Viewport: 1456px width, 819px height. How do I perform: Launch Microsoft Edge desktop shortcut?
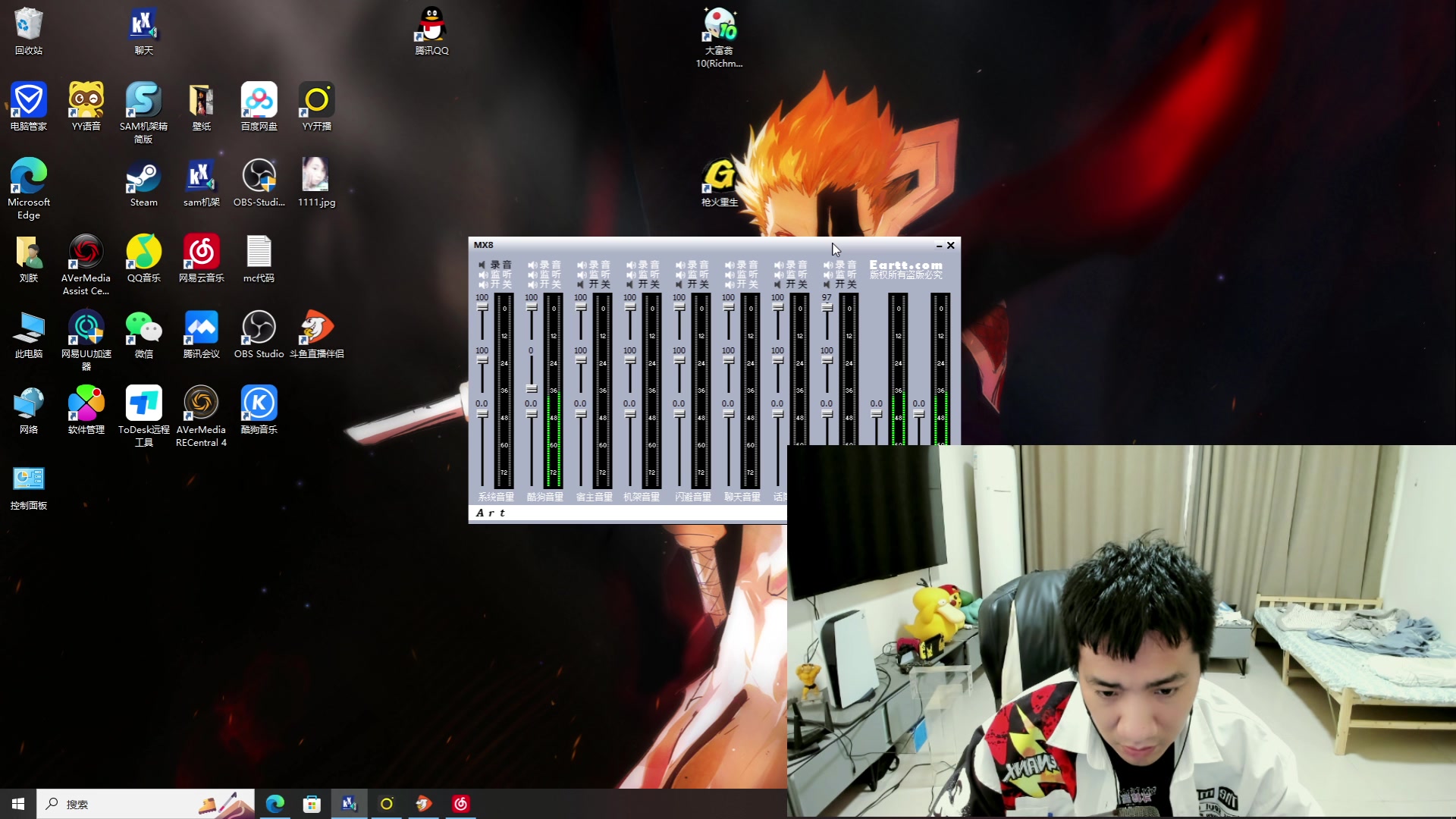pos(29,189)
